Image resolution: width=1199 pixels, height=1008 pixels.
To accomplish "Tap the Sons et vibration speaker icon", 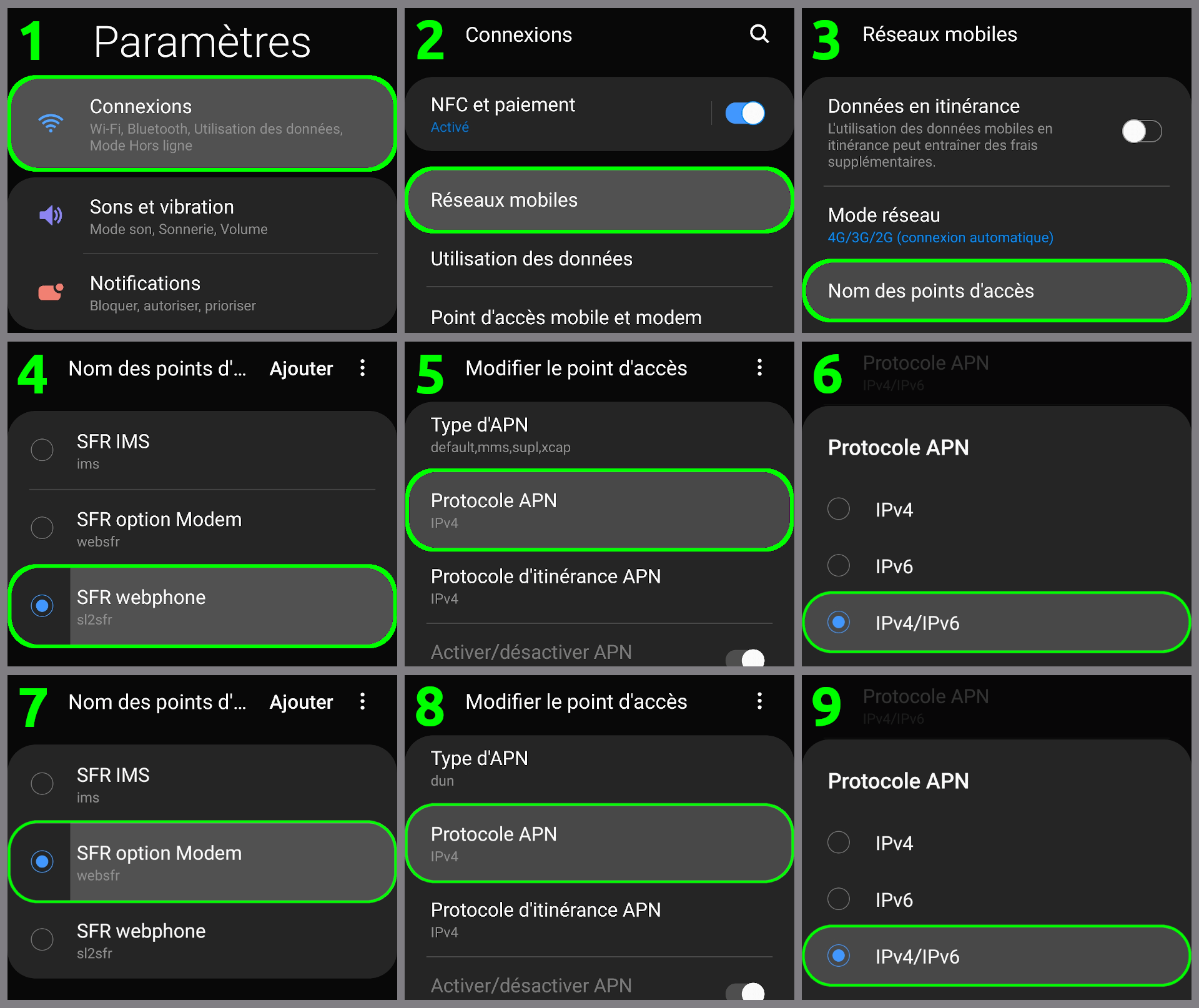I will point(51,215).
